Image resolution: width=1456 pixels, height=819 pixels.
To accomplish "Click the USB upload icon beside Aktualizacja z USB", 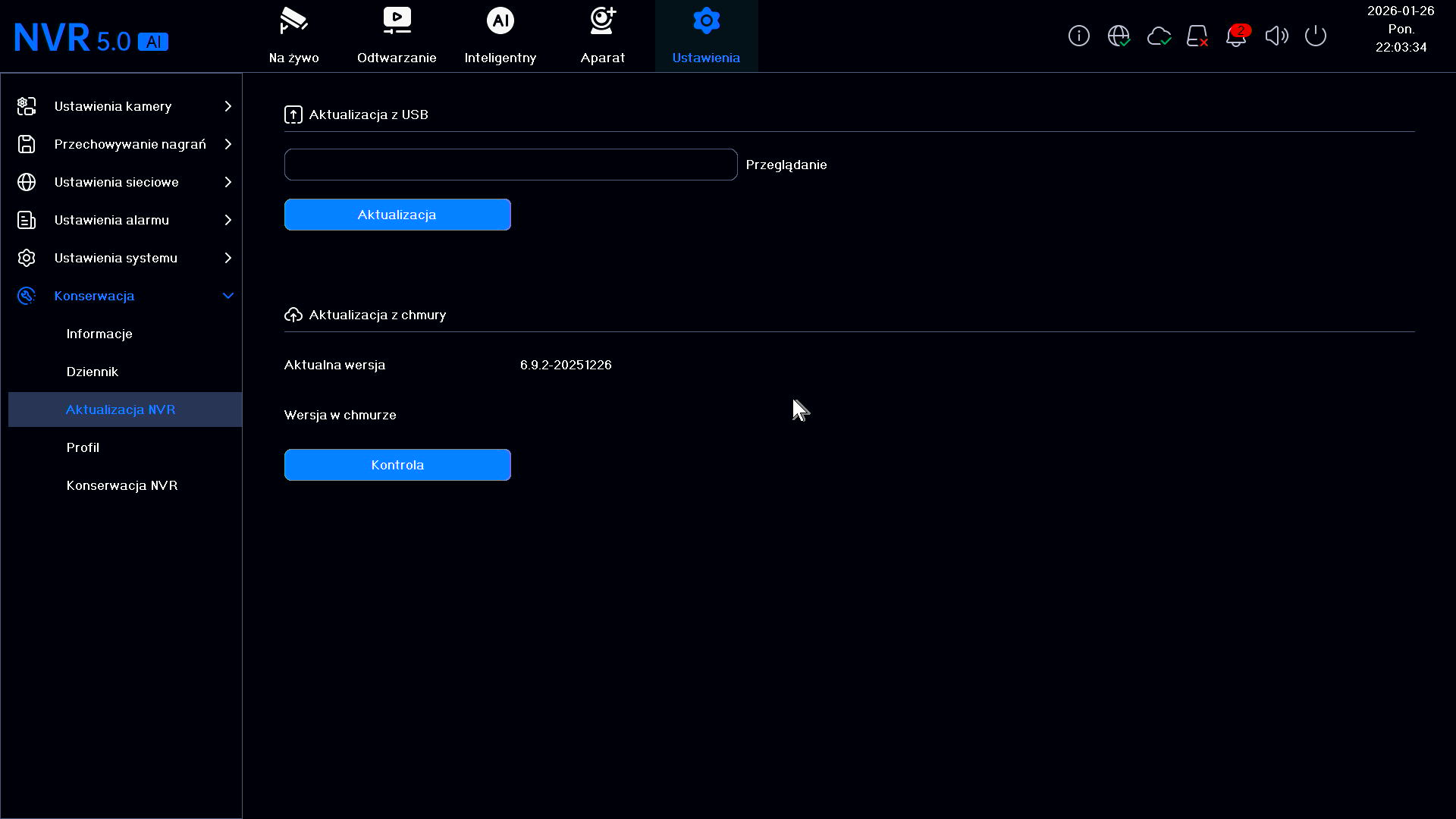I will tap(293, 115).
